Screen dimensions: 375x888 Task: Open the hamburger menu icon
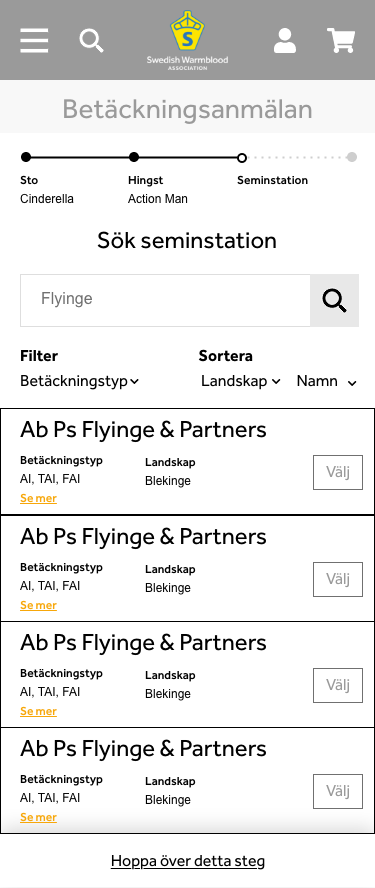(34, 41)
